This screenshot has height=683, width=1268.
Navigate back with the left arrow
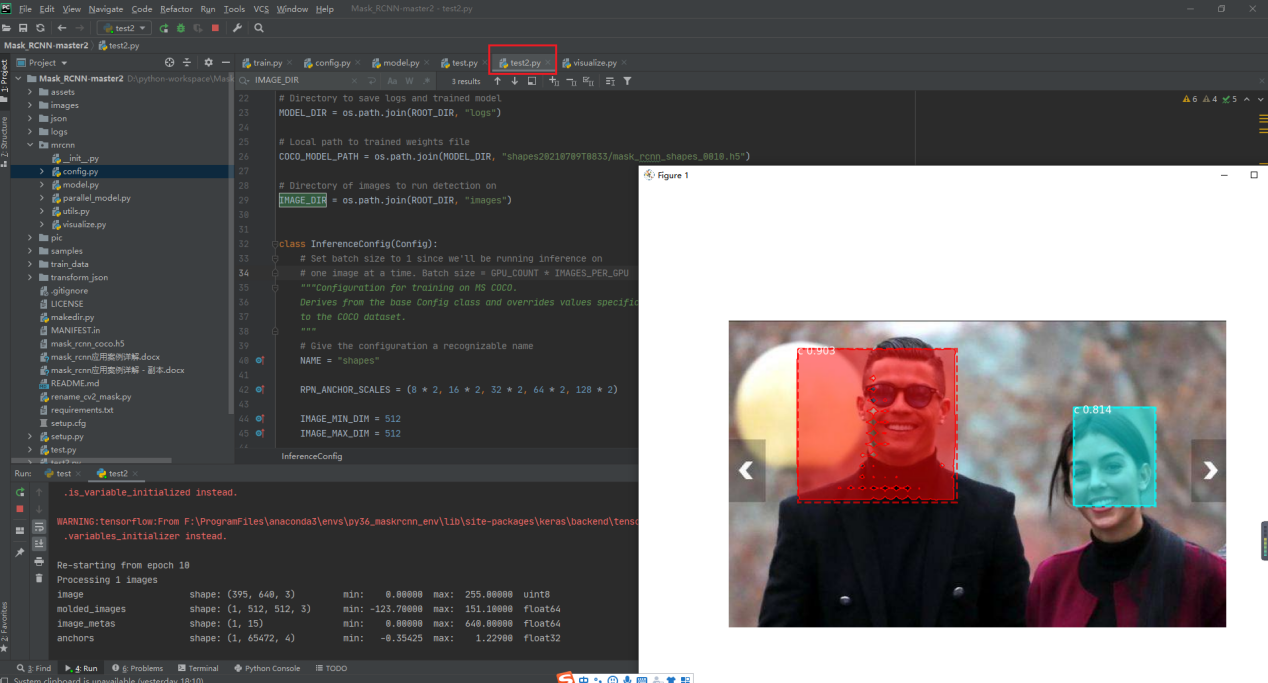coord(62,28)
